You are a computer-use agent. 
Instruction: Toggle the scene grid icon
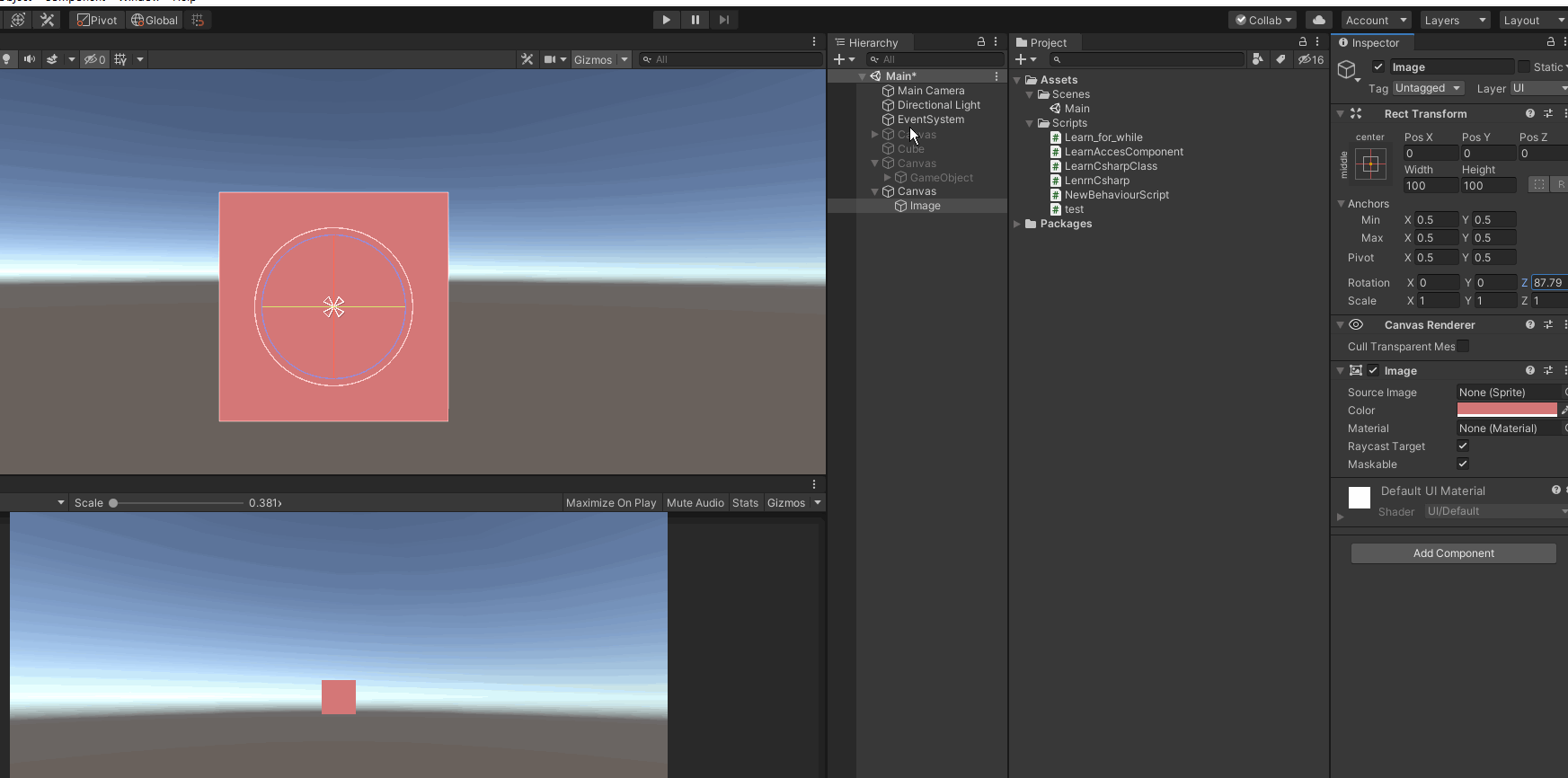(x=120, y=59)
